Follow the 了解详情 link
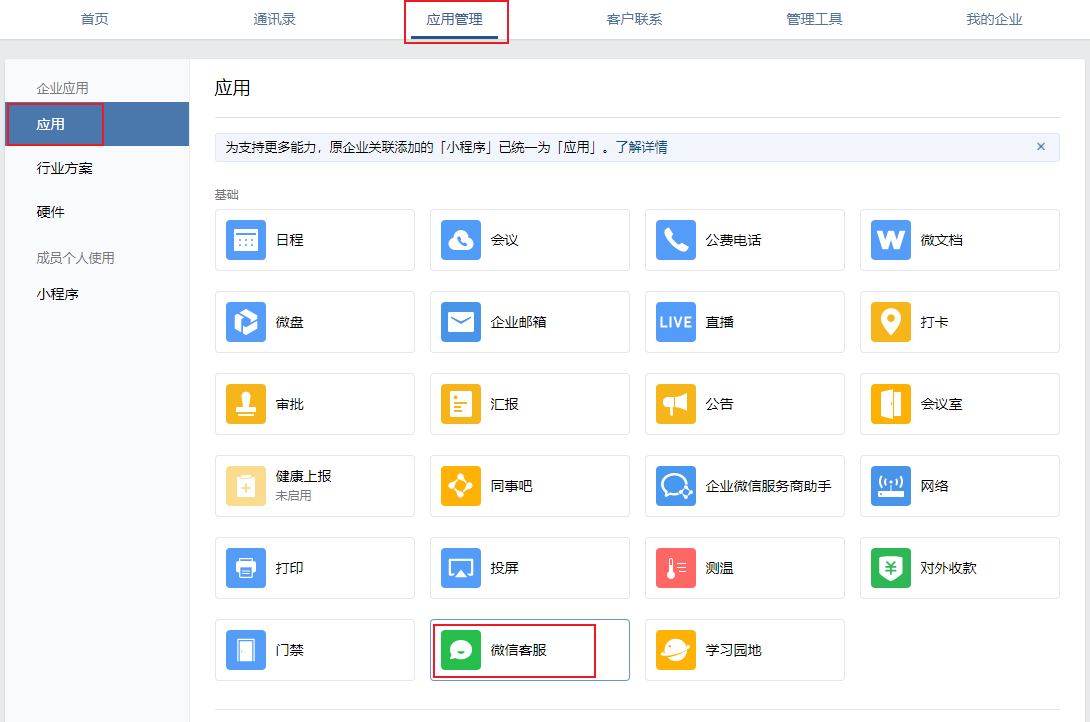The height and width of the screenshot is (722, 1090). (642, 147)
